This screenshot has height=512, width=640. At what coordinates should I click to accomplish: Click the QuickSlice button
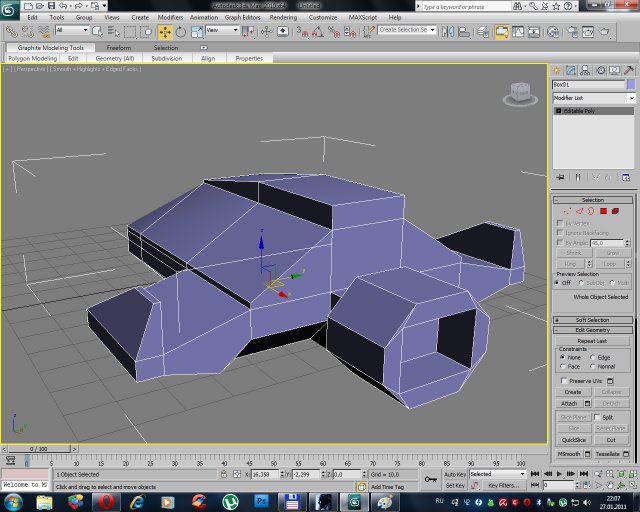pyautogui.click(x=573, y=439)
